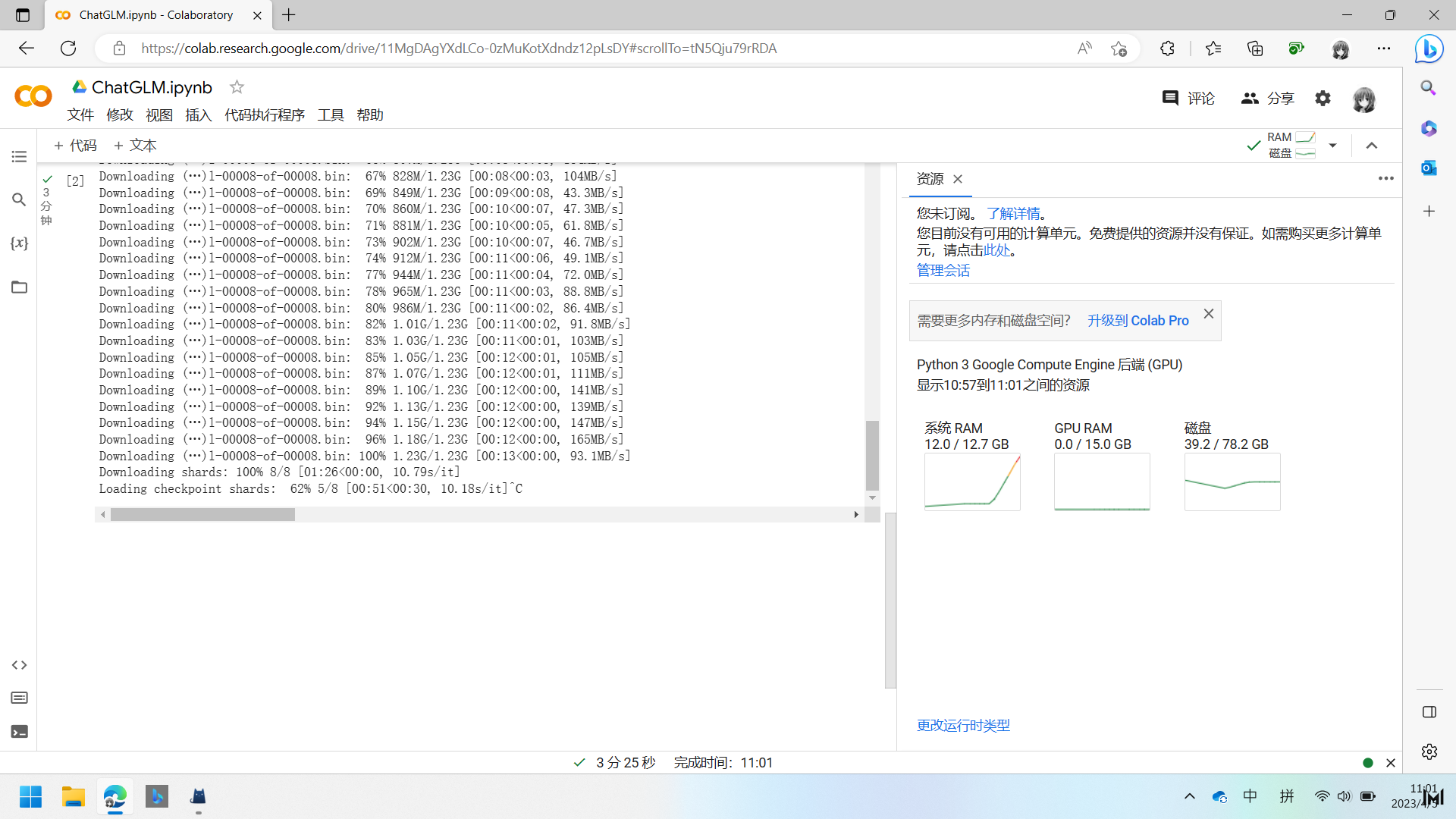Open Outlook in Edge sidebar

click(x=1429, y=168)
